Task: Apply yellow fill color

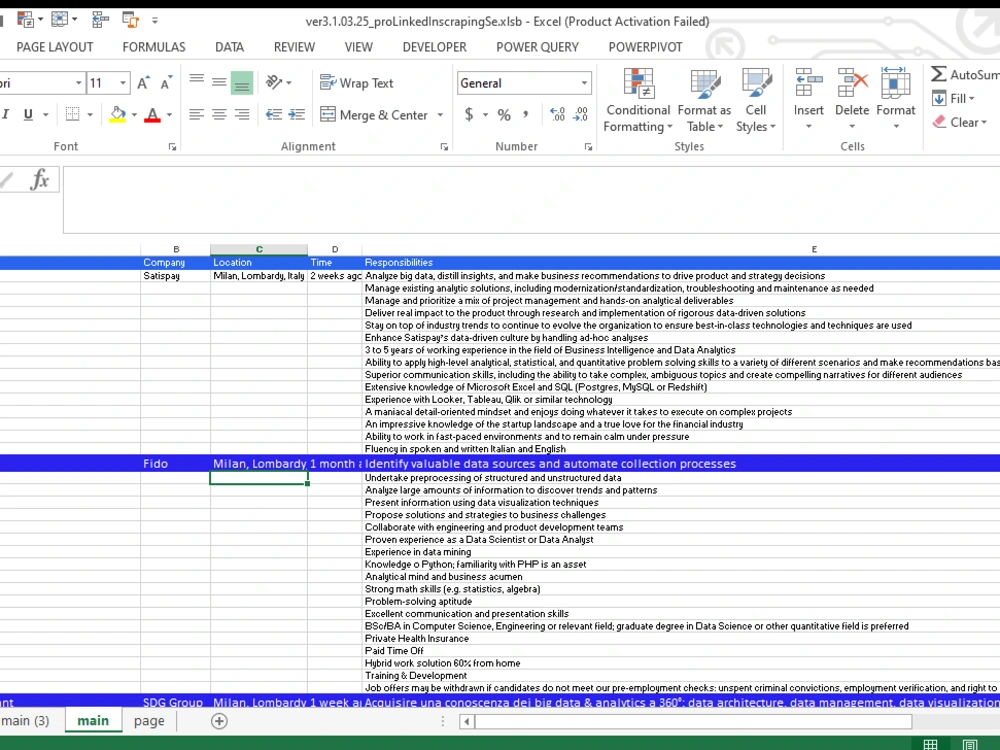Action: pyautogui.click(x=117, y=115)
